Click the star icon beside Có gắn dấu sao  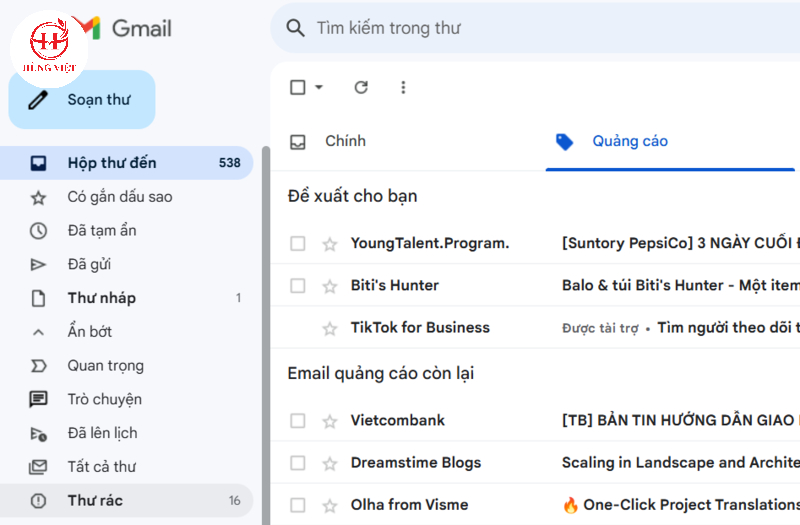pos(38,197)
